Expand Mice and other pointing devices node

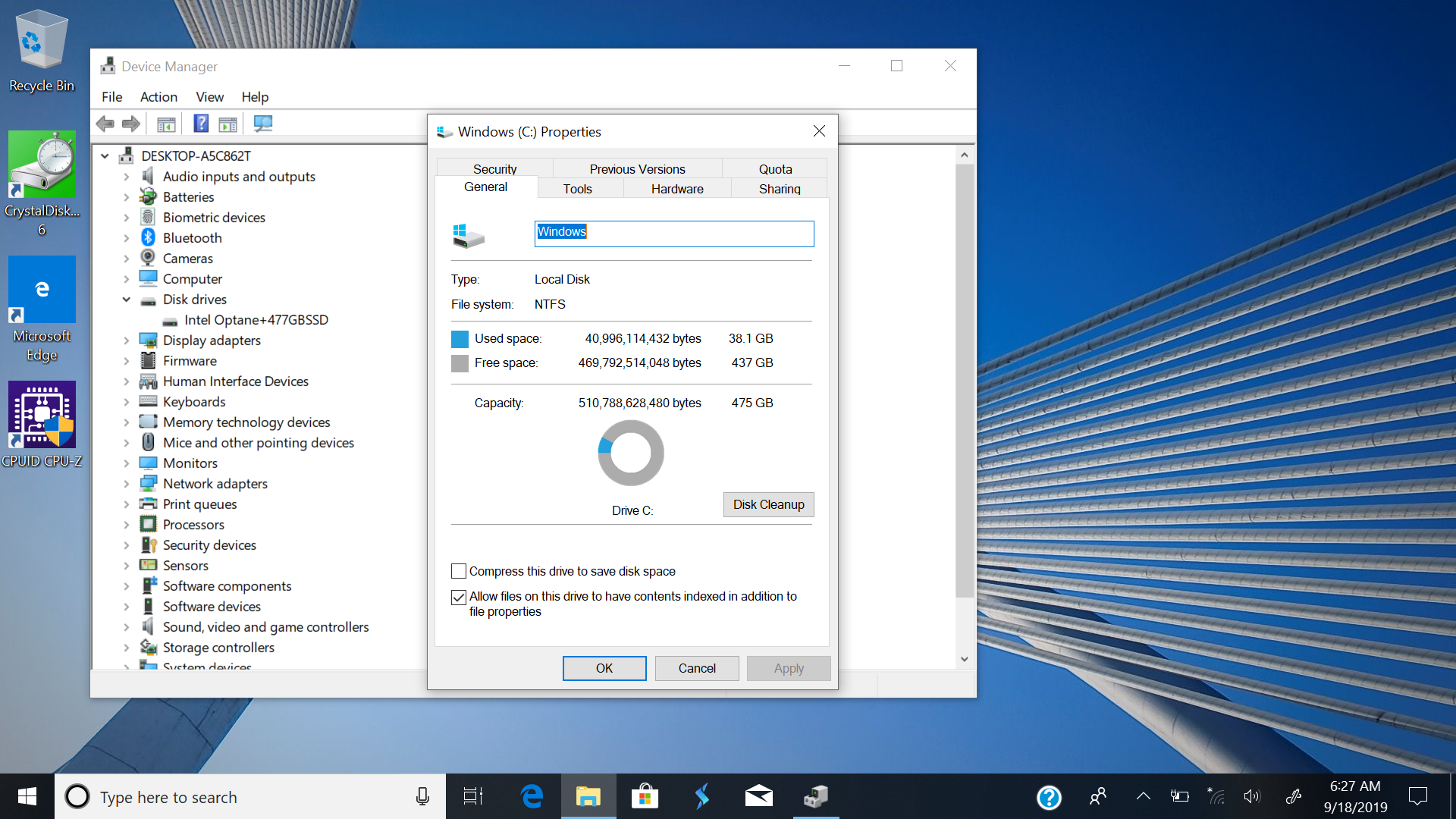coord(127,443)
